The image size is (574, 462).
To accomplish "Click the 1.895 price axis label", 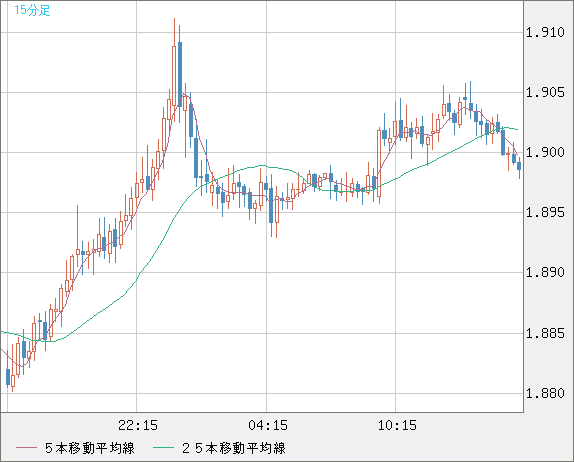I will (545, 212).
